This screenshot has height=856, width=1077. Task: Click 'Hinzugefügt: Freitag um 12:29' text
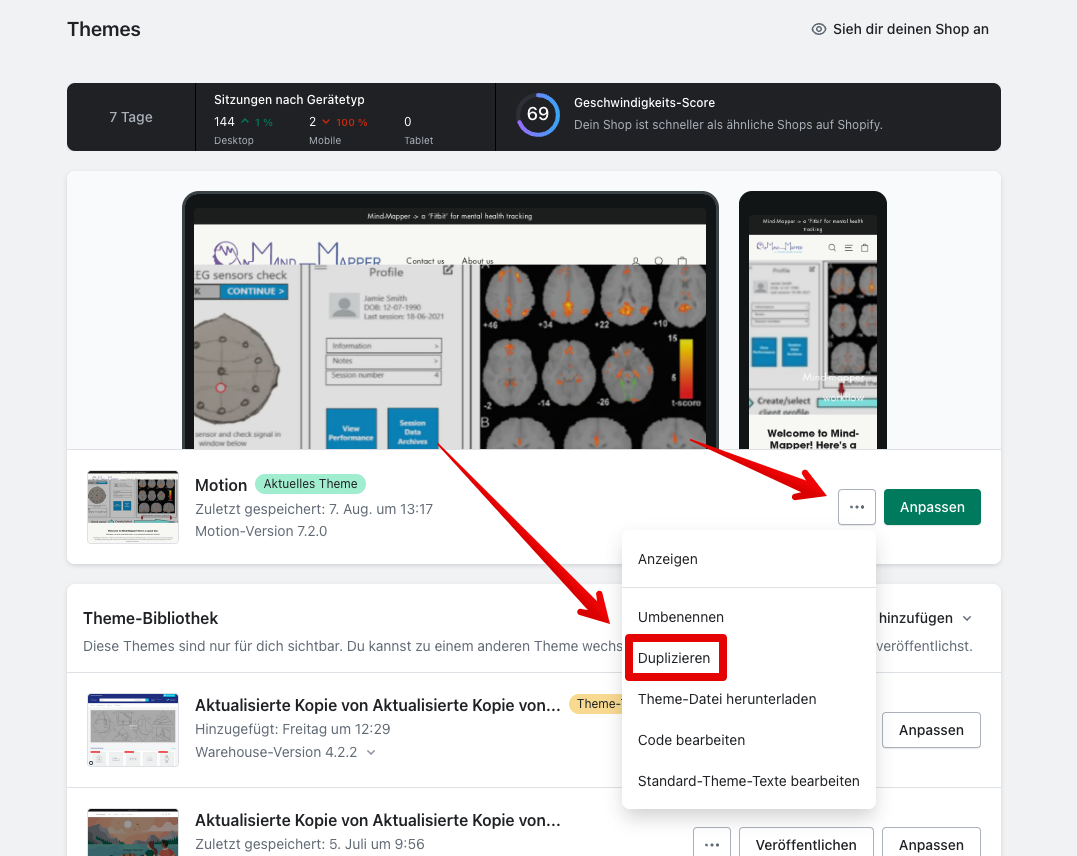293,729
